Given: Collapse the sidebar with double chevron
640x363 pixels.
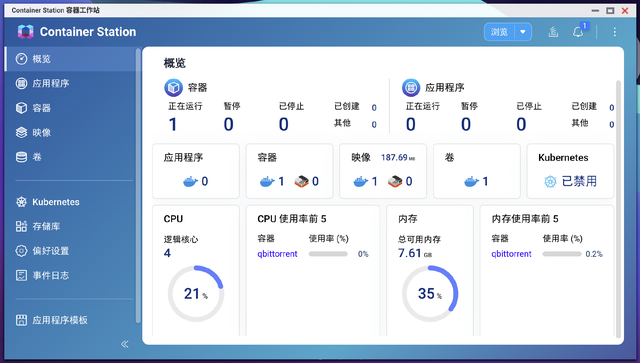Looking at the screenshot, I should click(x=125, y=344).
